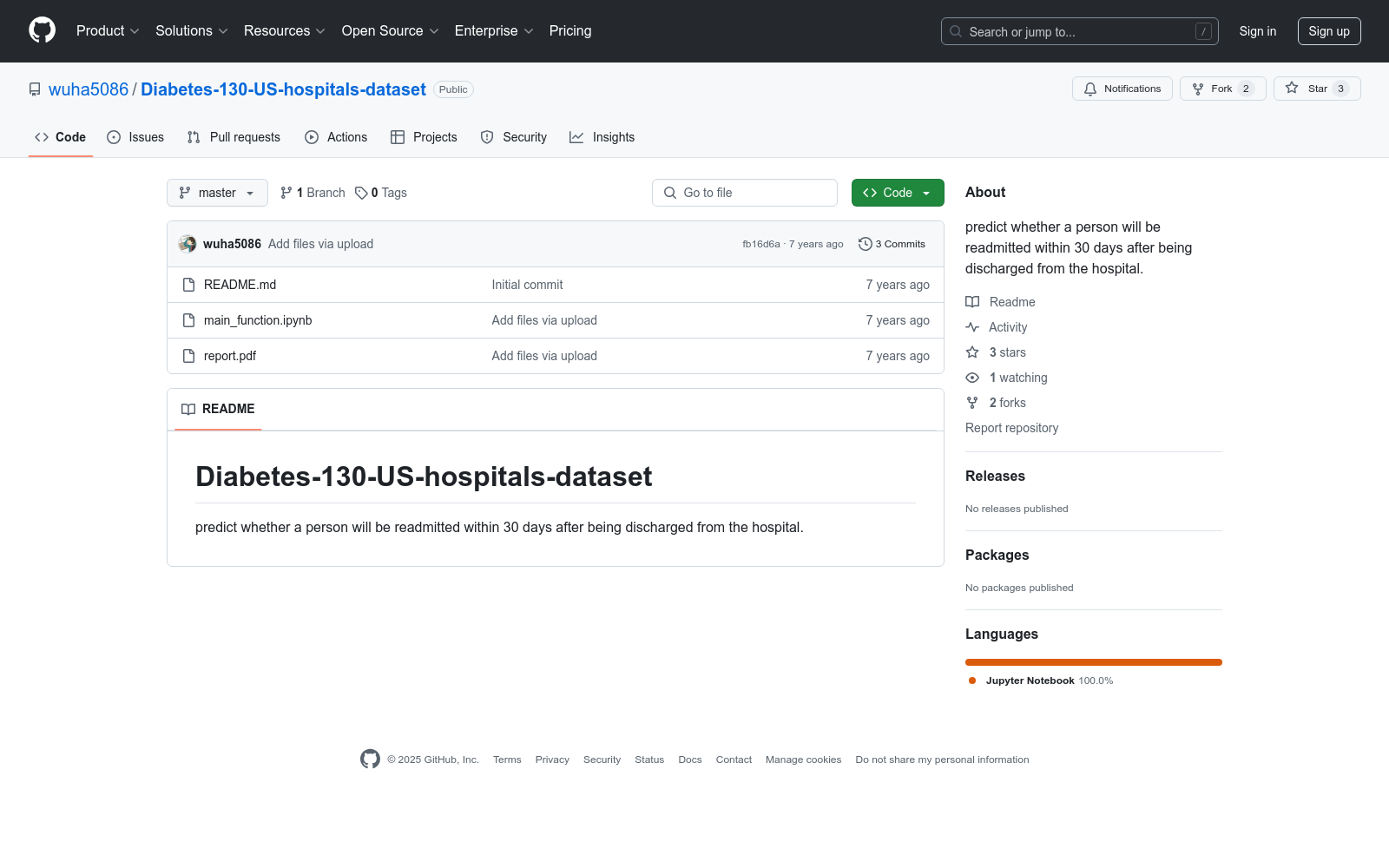Open the Privacy footer link

coord(552,759)
